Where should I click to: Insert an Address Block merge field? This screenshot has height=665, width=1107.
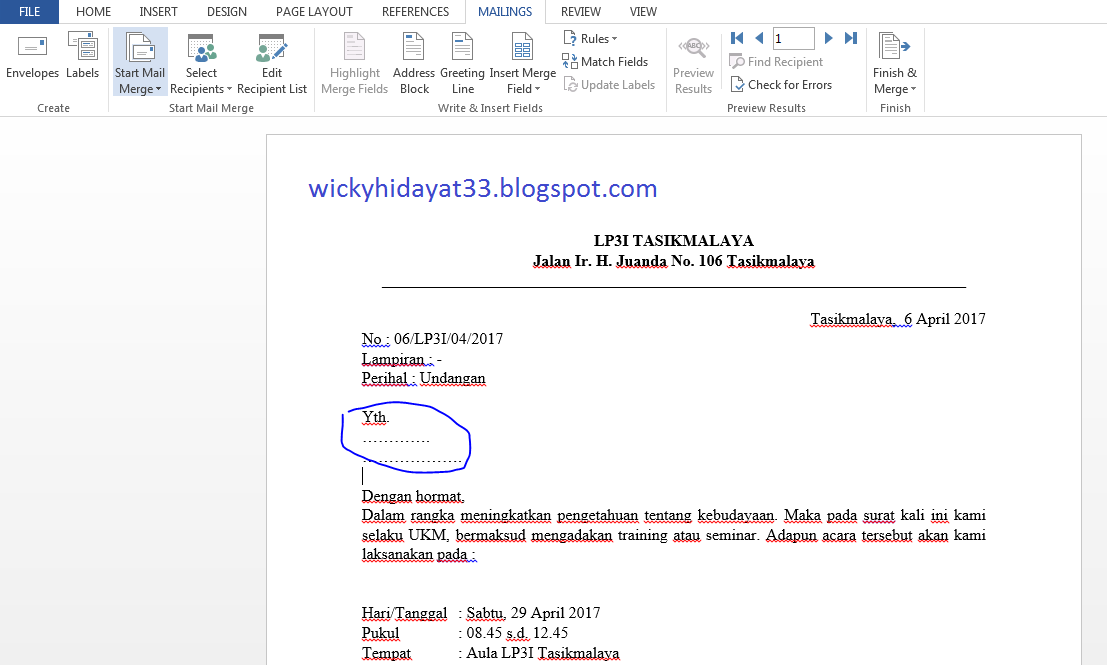tap(413, 63)
